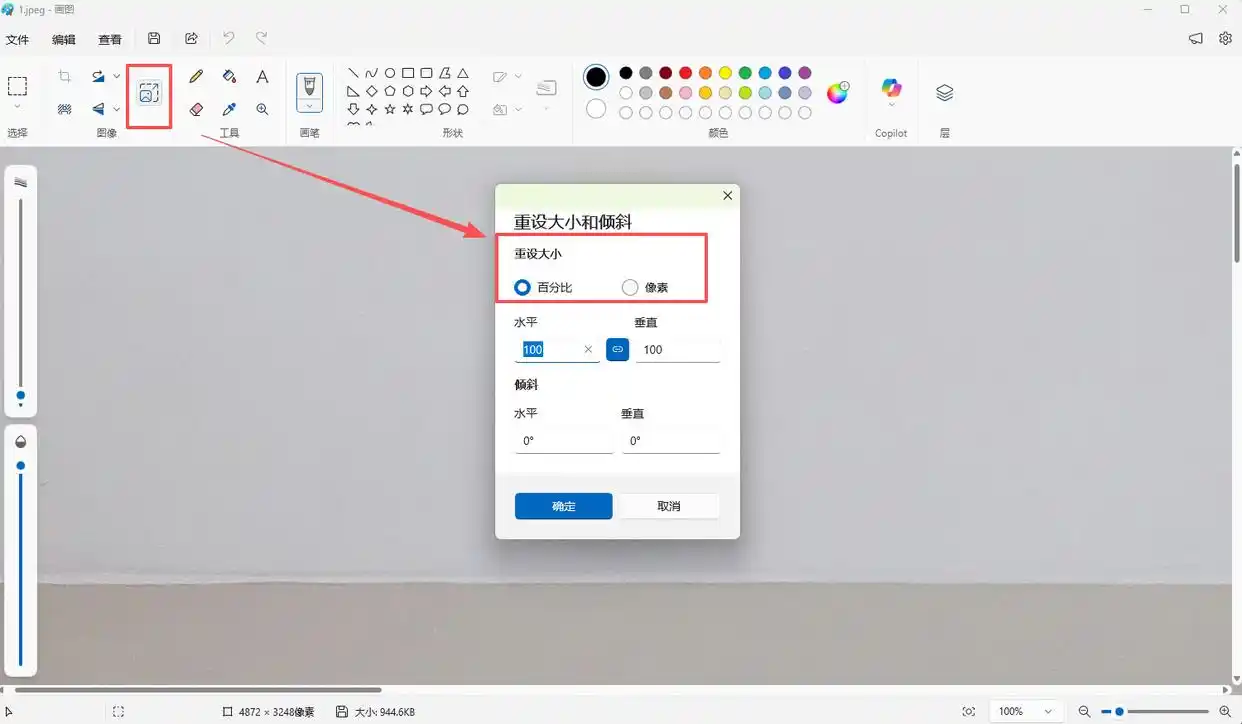The image size is (1242, 724).
Task: Click the feedback megaphone icon
Action: (x=1195, y=38)
